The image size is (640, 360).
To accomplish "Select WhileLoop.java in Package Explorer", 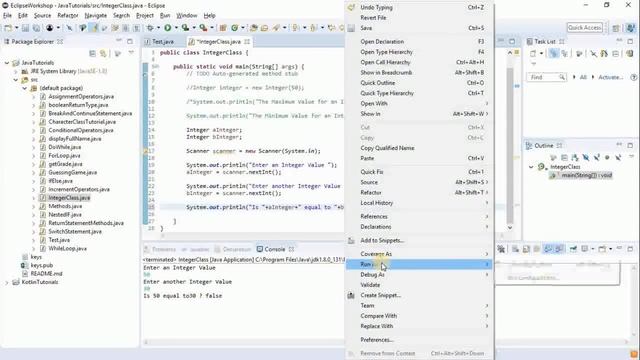I will pyautogui.click(x=67, y=249).
